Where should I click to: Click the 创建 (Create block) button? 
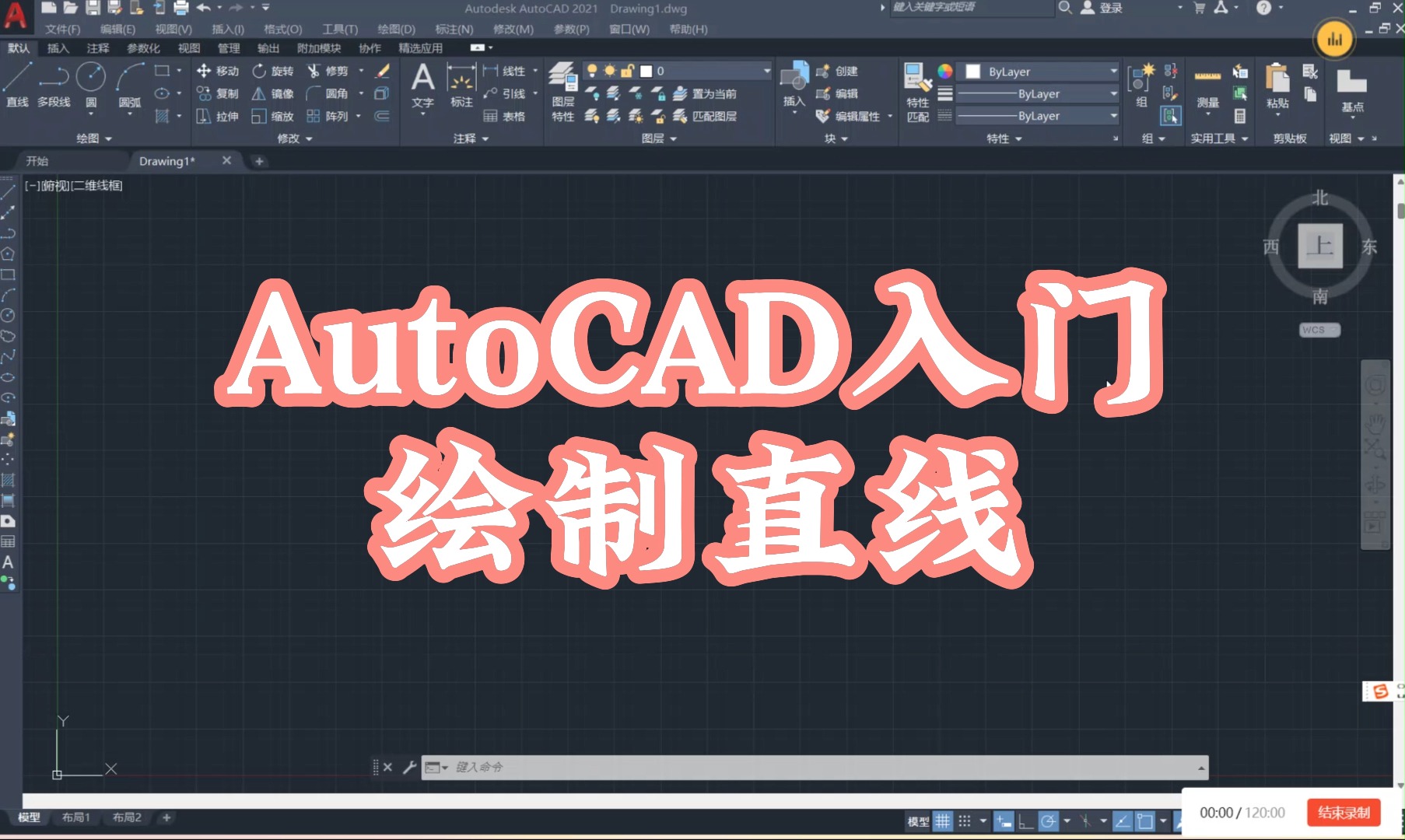pos(837,71)
